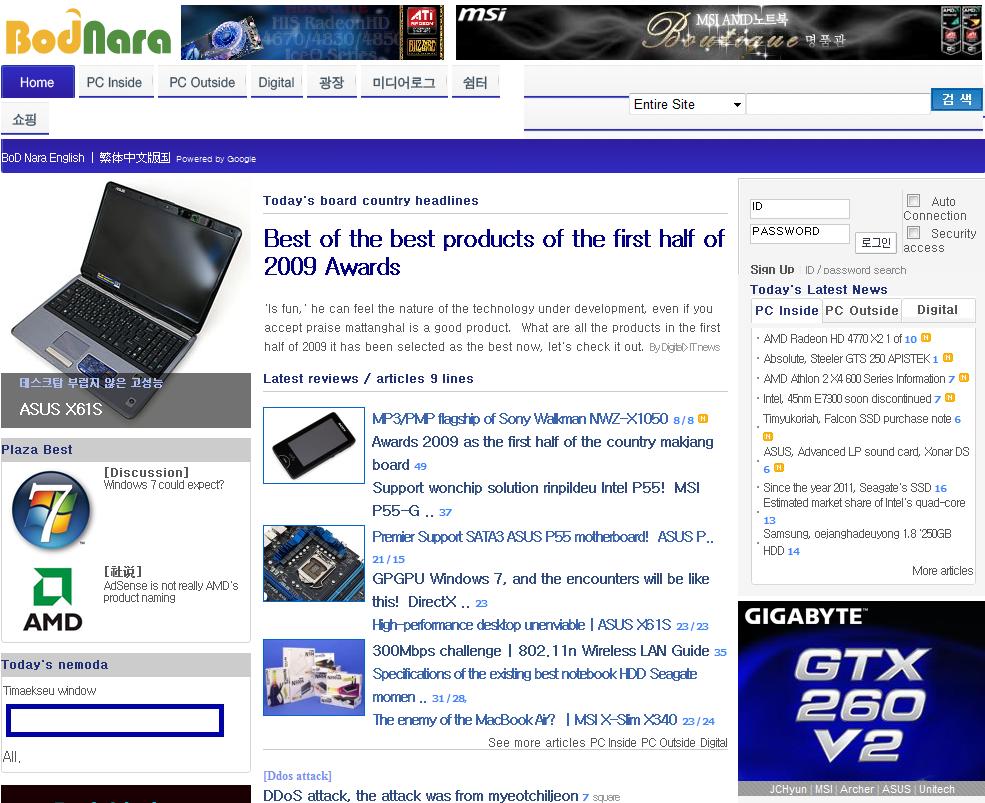Enable the Auto Connection checkbox
The height and width of the screenshot is (803, 985).
click(x=913, y=200)
